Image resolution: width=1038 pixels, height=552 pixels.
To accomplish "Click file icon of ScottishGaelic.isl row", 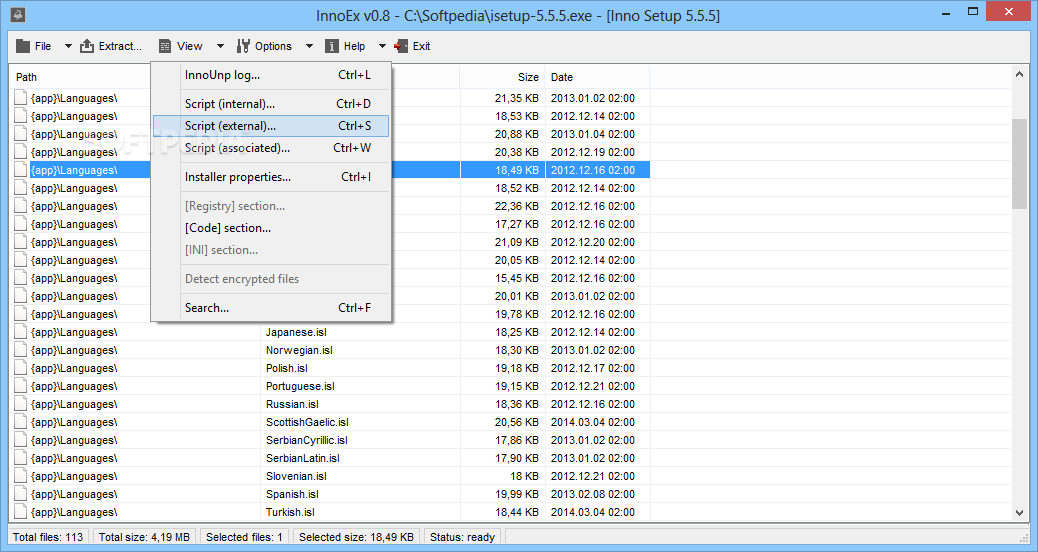I will tap(21, 422).
